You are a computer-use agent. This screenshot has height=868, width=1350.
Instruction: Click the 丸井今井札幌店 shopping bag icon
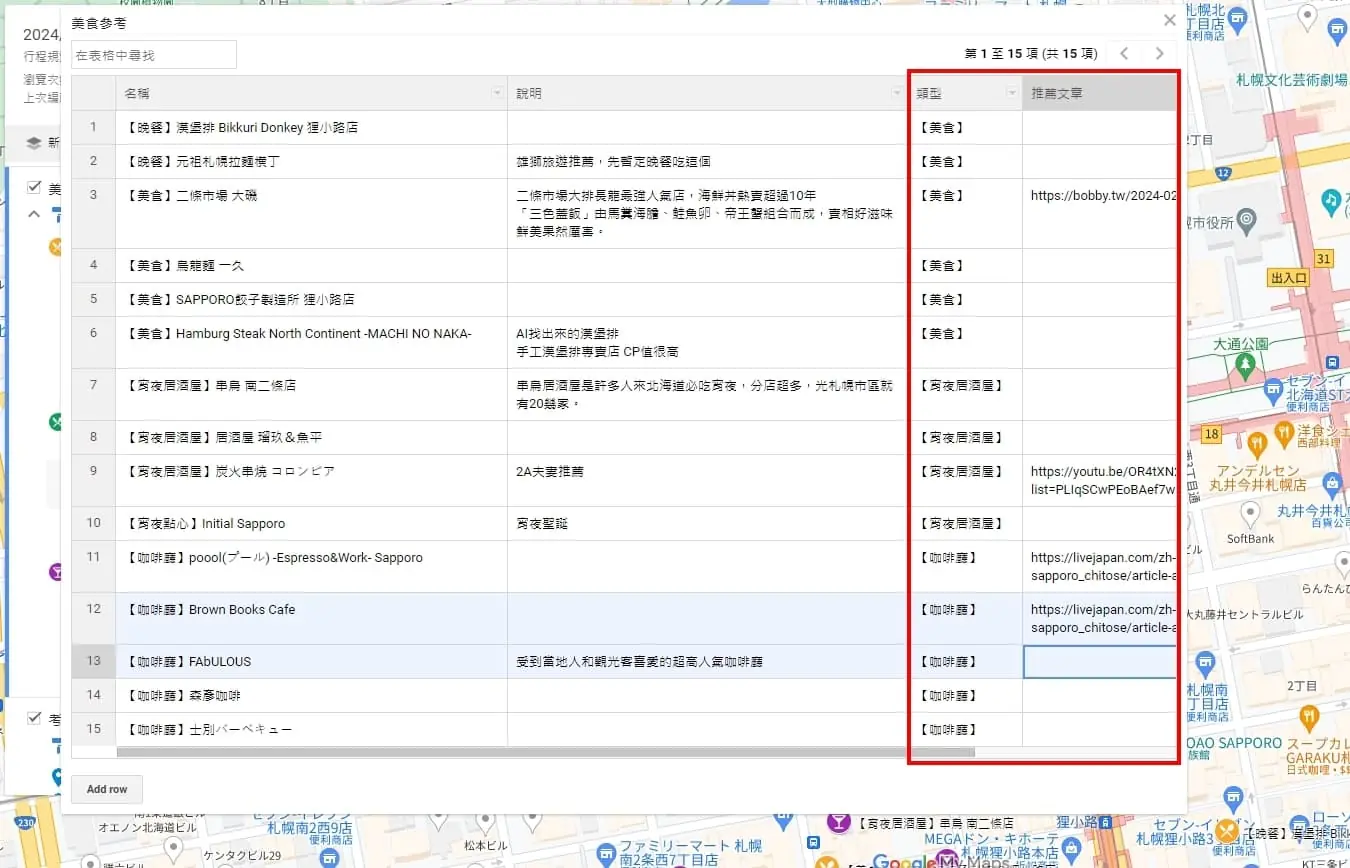(1331, 484)
